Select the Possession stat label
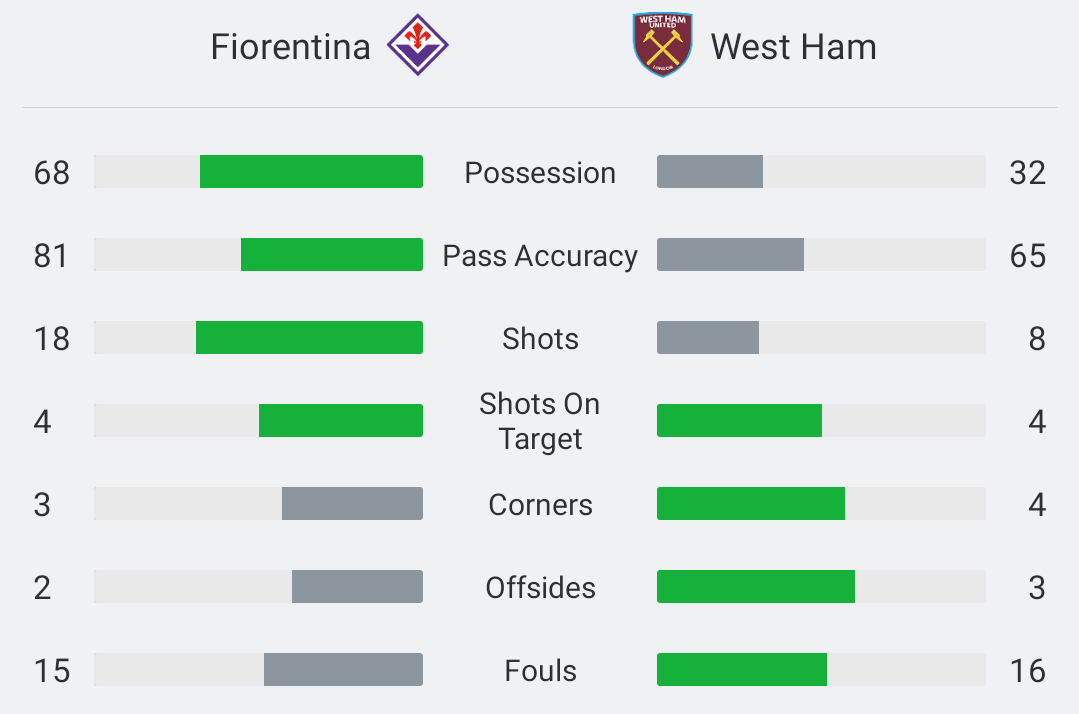 pyautogui.click(x=540, y=173)
